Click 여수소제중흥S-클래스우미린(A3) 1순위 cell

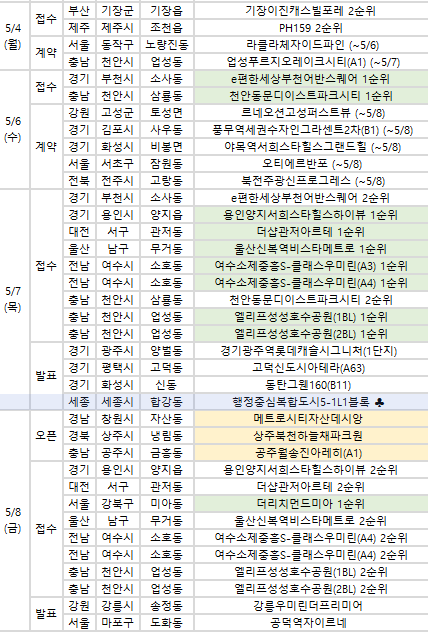tap(311, 266)
